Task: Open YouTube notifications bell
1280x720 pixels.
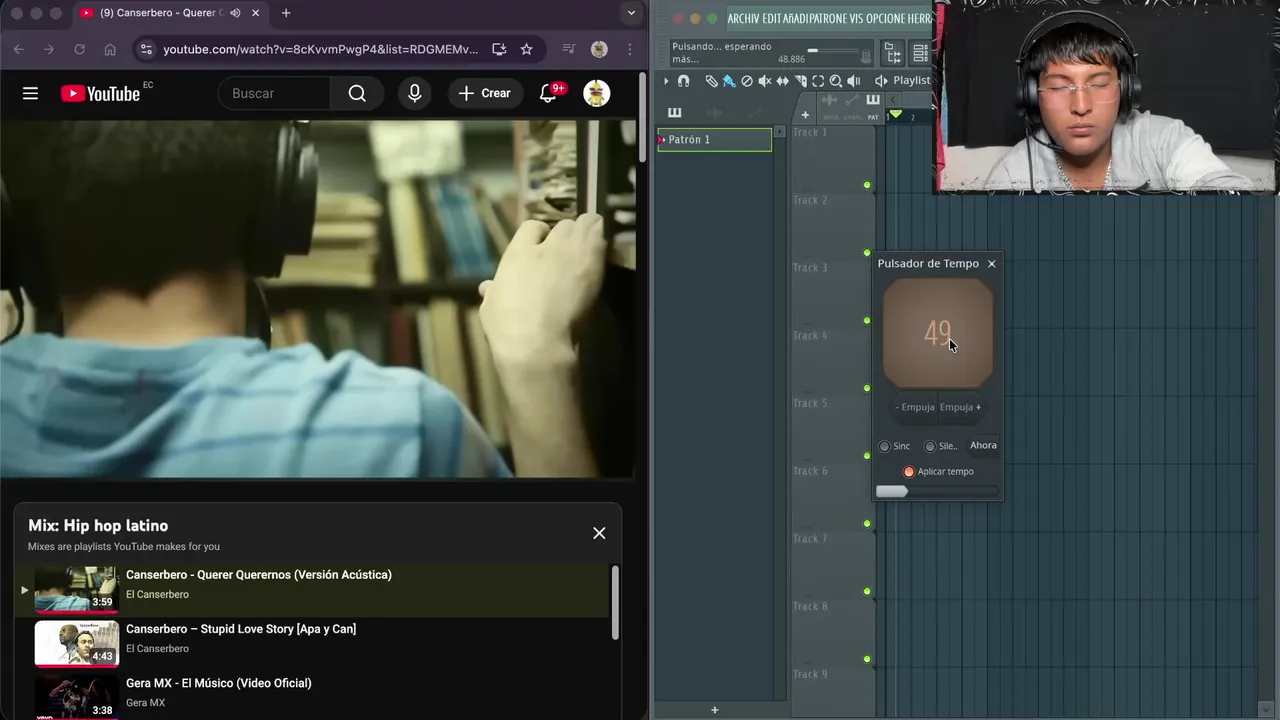Action: tap(548, 93)
